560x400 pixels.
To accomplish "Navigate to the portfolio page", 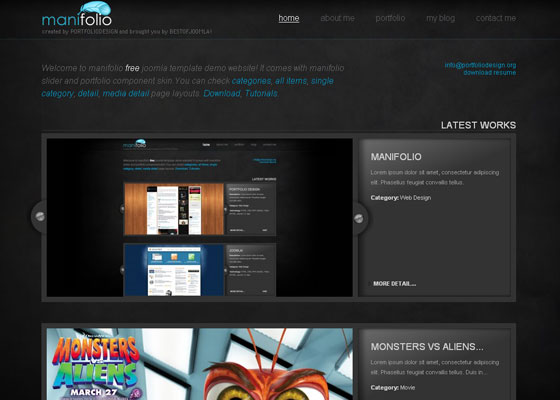I will (390, 18).
